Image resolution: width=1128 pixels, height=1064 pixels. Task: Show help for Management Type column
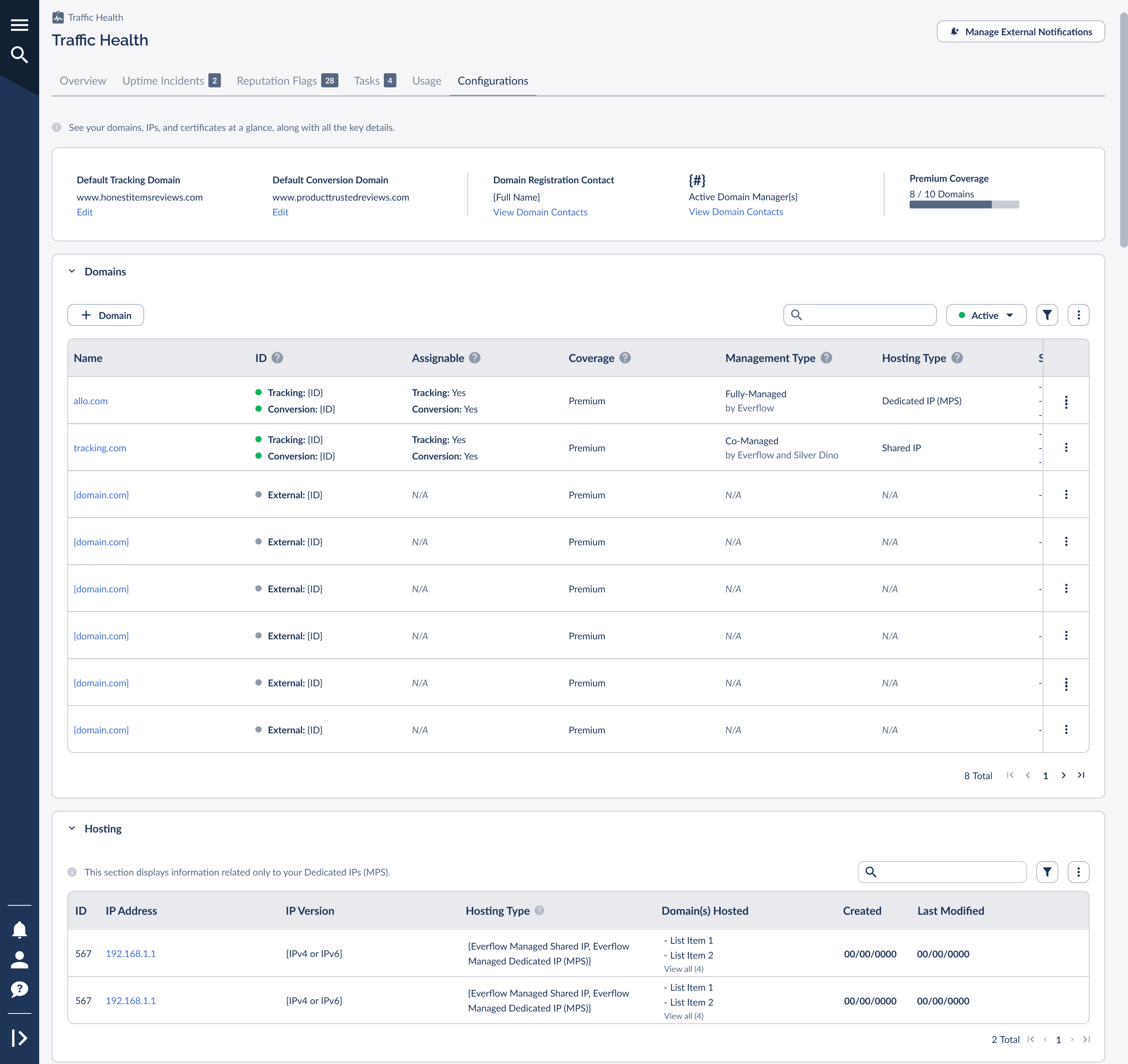point(826,358)
